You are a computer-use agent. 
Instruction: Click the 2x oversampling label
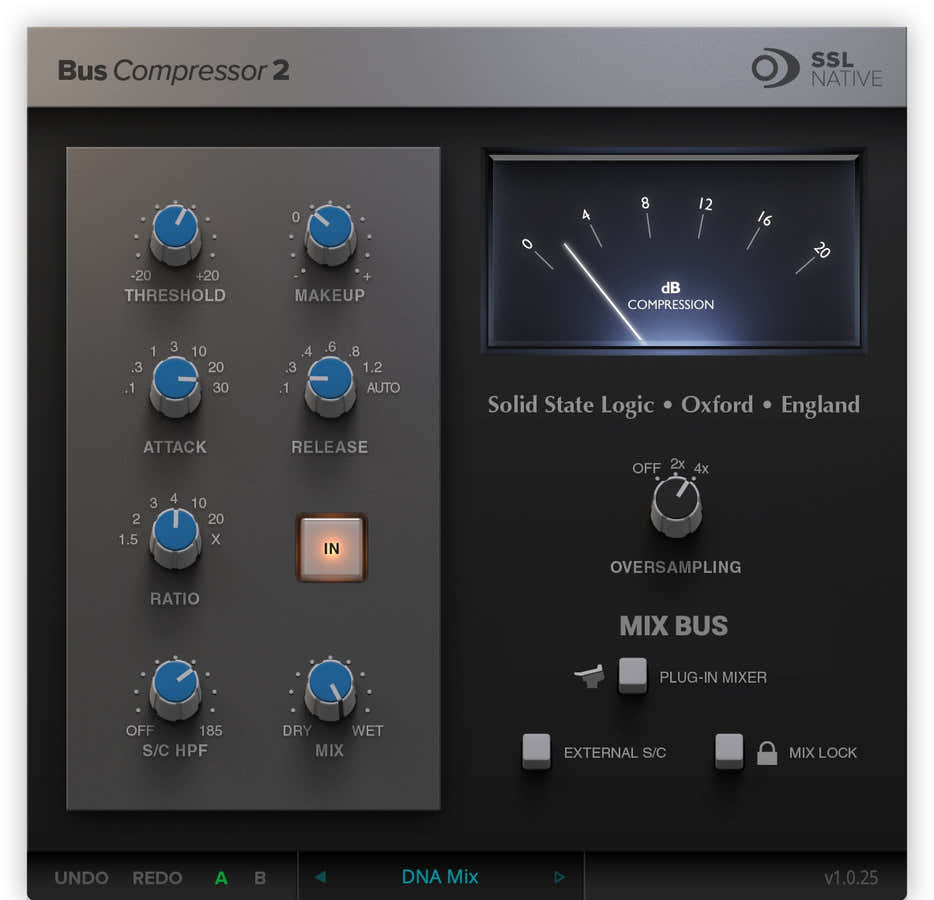point(677,464)
